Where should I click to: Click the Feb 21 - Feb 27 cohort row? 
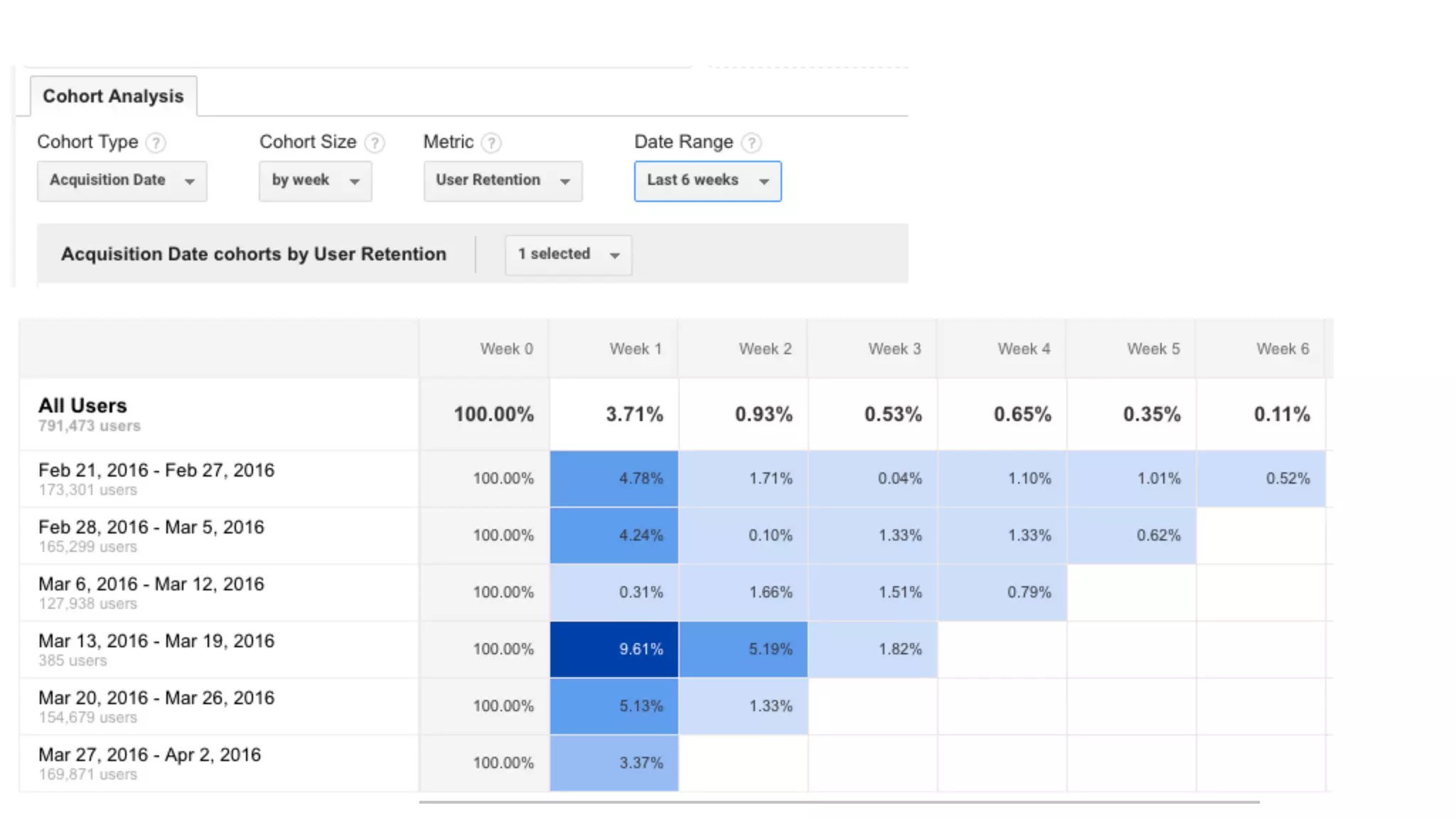[x=156, y=471]
